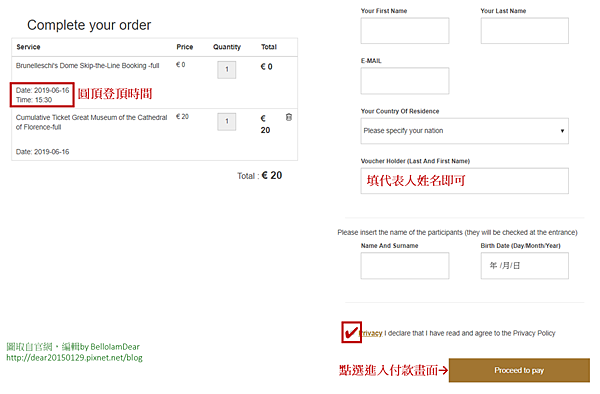Delete the Cumulative Ticket with trash icon
The image size is (600, 394).
[289, 117]
